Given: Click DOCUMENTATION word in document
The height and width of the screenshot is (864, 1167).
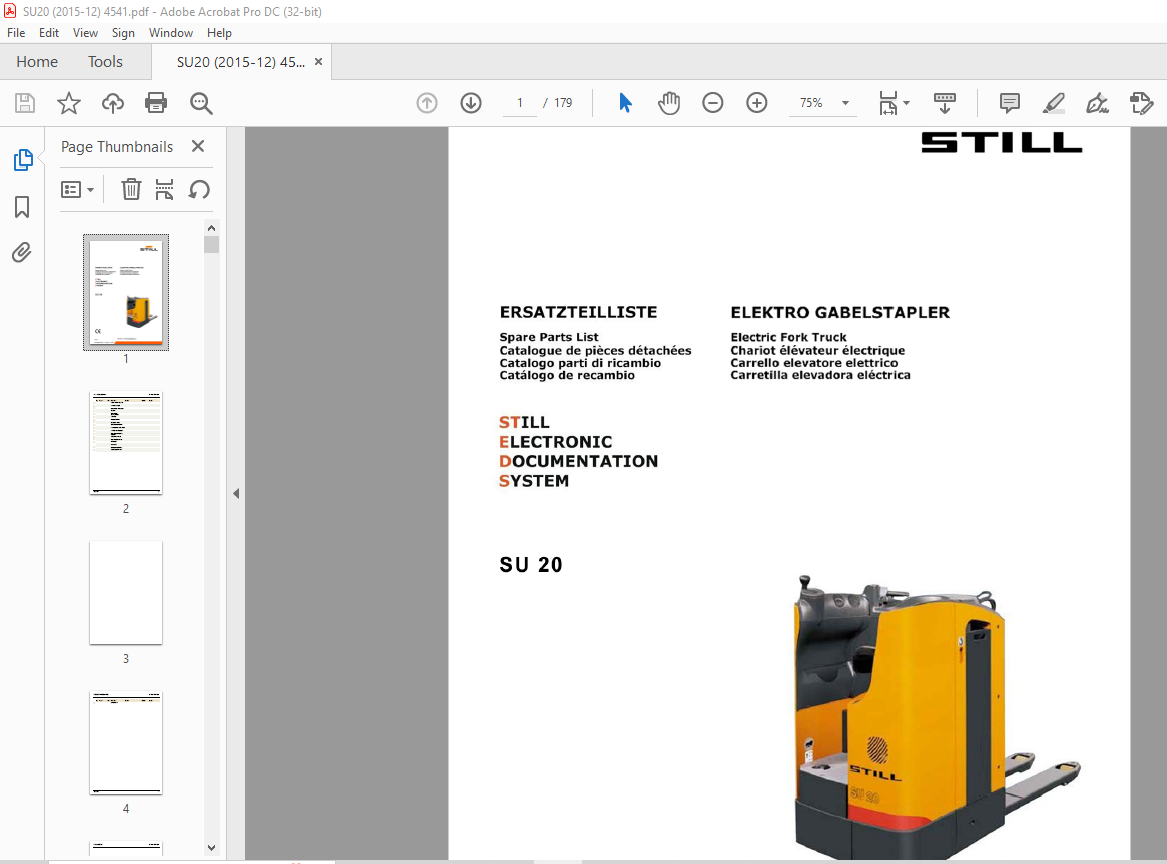Looking at the screenshot, I should coord(578,461).
